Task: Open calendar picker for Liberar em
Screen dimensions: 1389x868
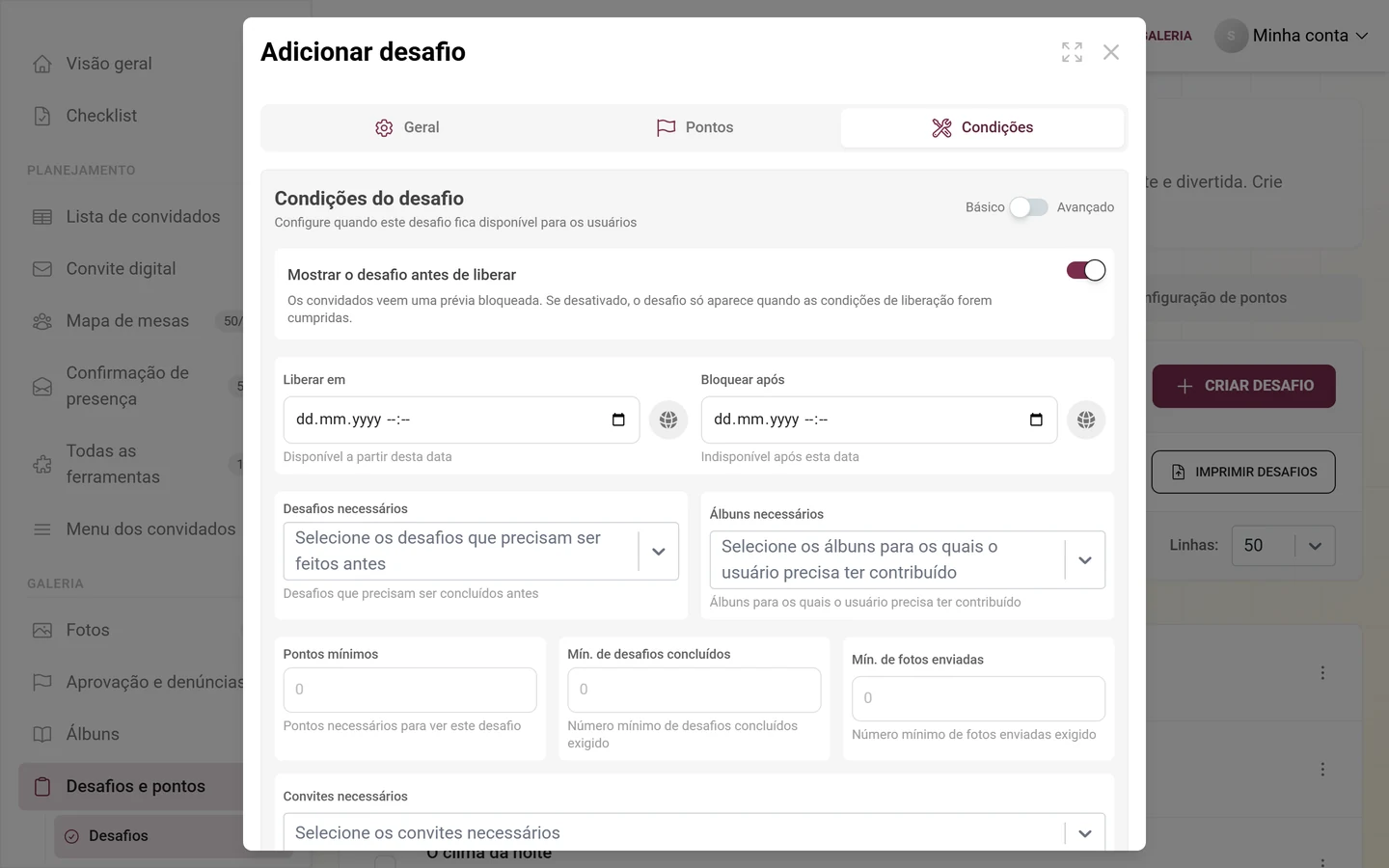Action: (618, 420)
